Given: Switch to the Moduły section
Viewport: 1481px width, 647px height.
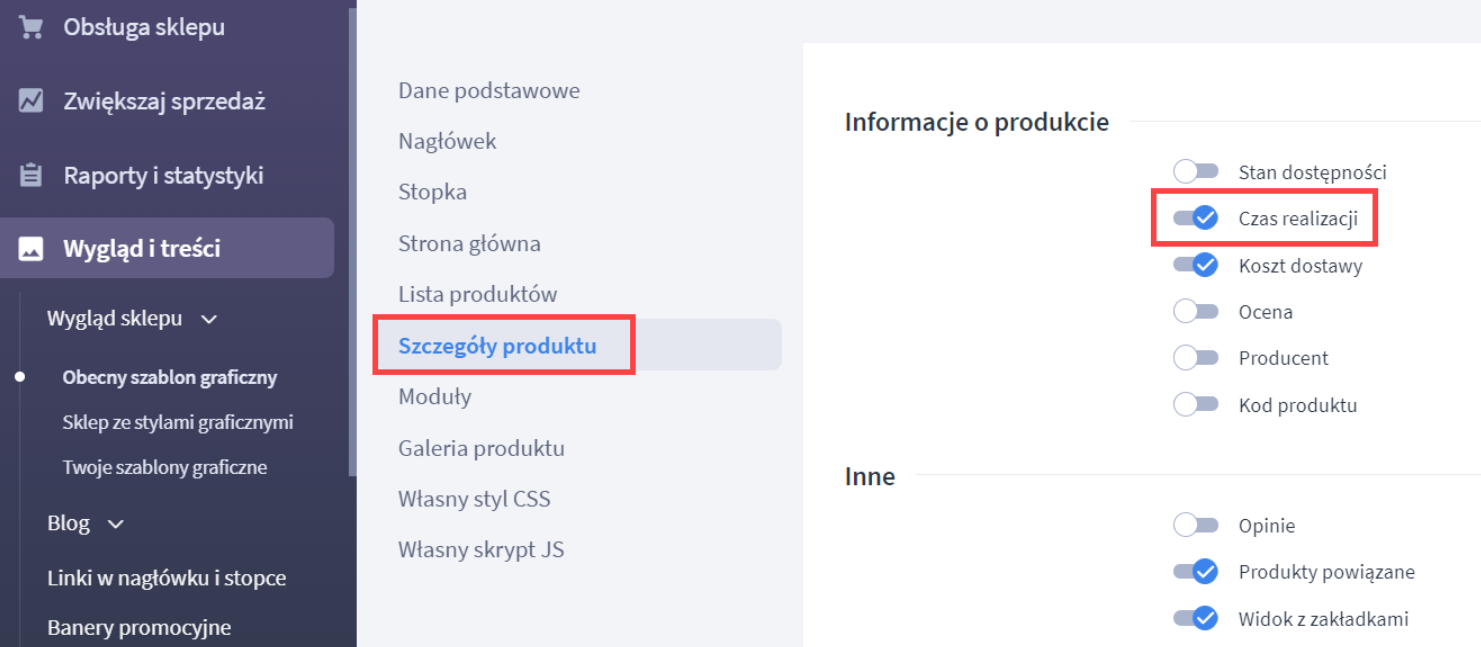Looking at the screenshot, I should point(435,396).
